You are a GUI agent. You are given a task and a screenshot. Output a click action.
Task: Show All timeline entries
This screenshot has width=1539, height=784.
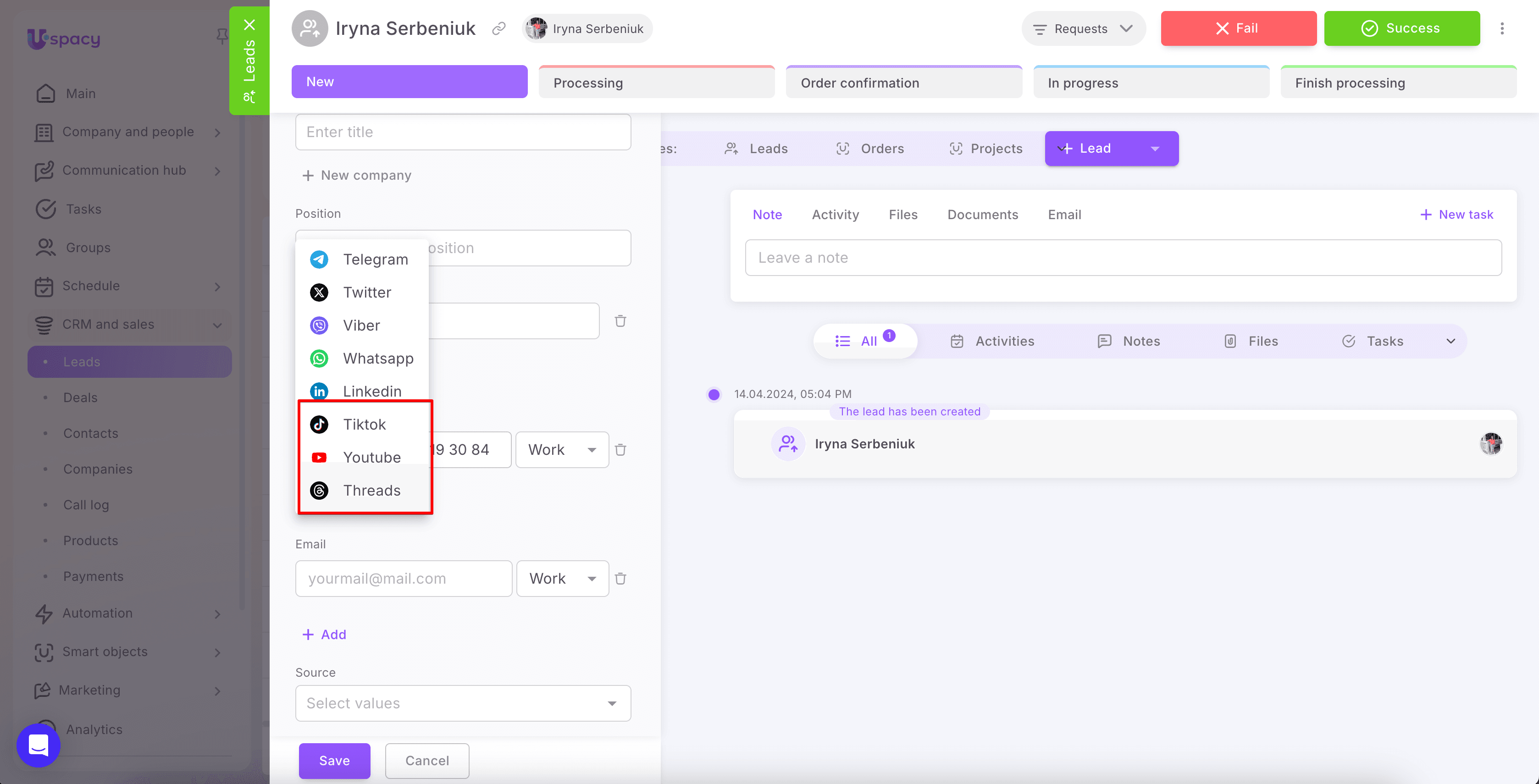coord(865,341)
